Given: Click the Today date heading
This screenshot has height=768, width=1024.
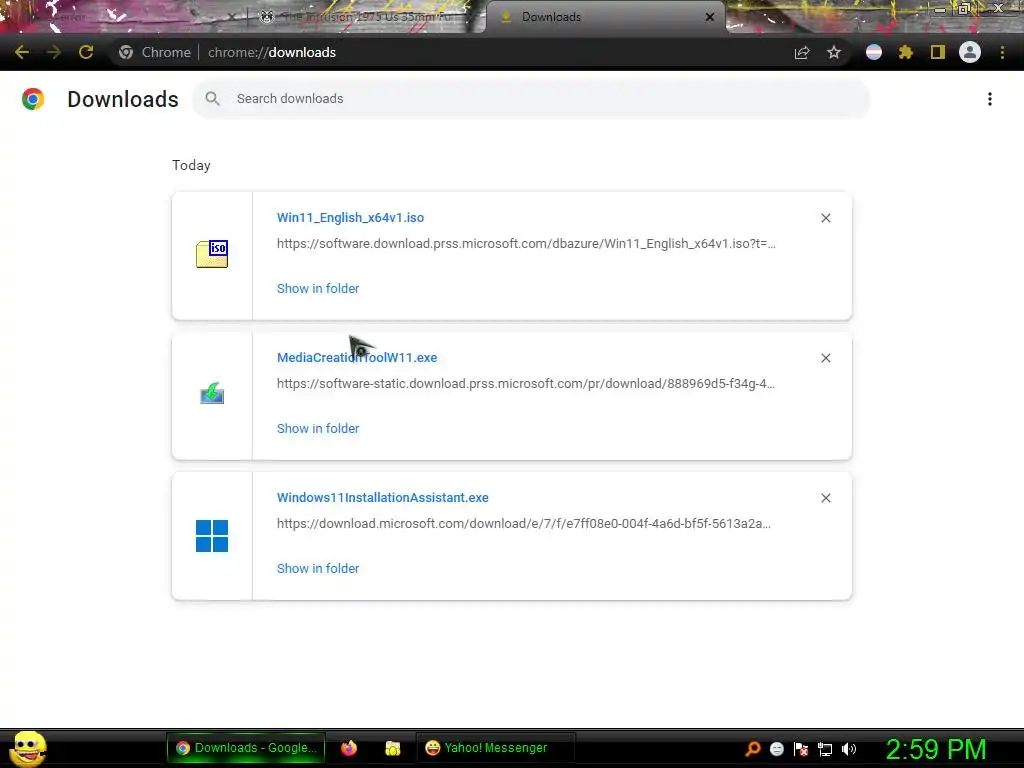Looking at the screenshot, I should tap(191, 165).
